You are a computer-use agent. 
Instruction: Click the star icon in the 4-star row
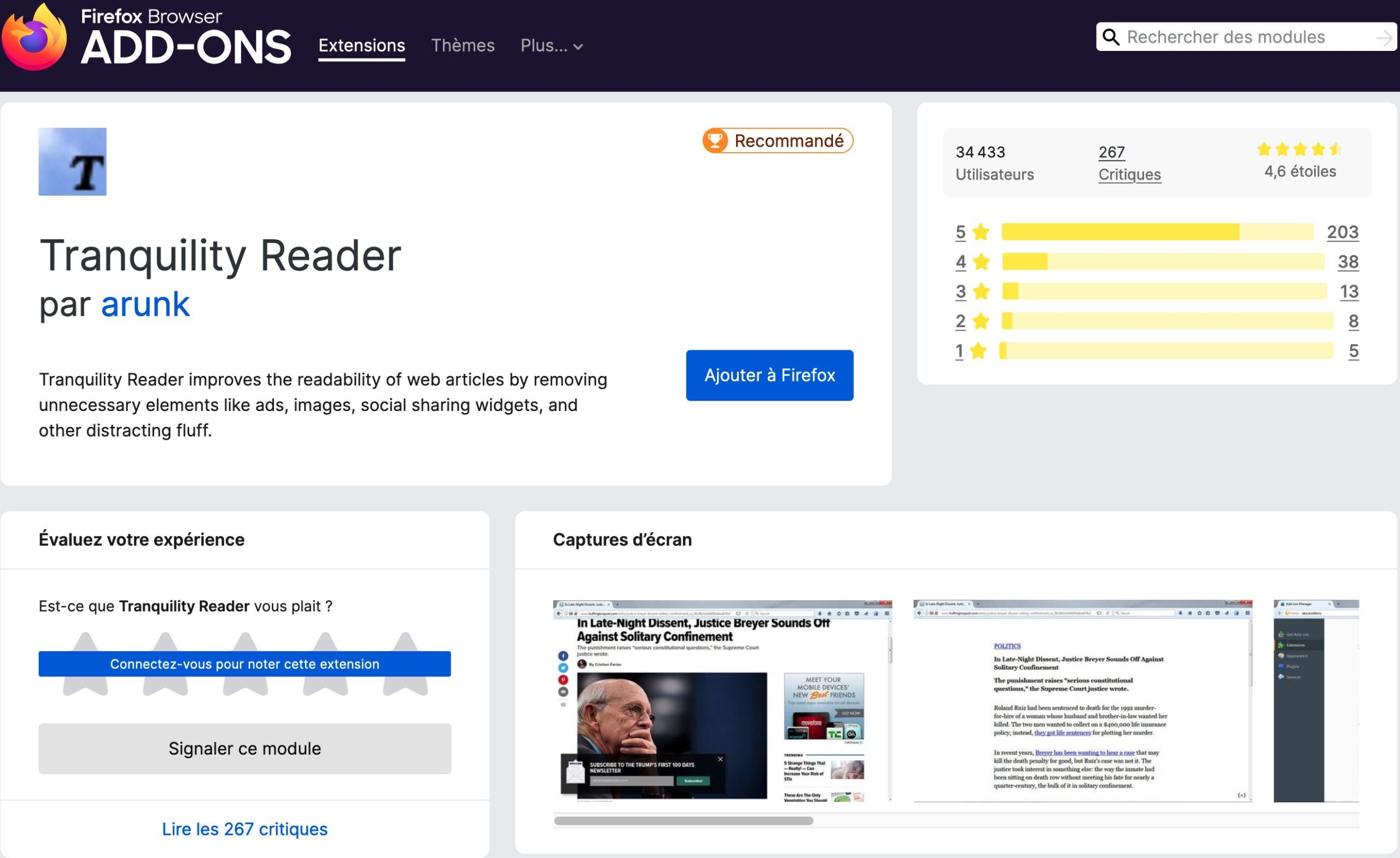tap(981, 262)
